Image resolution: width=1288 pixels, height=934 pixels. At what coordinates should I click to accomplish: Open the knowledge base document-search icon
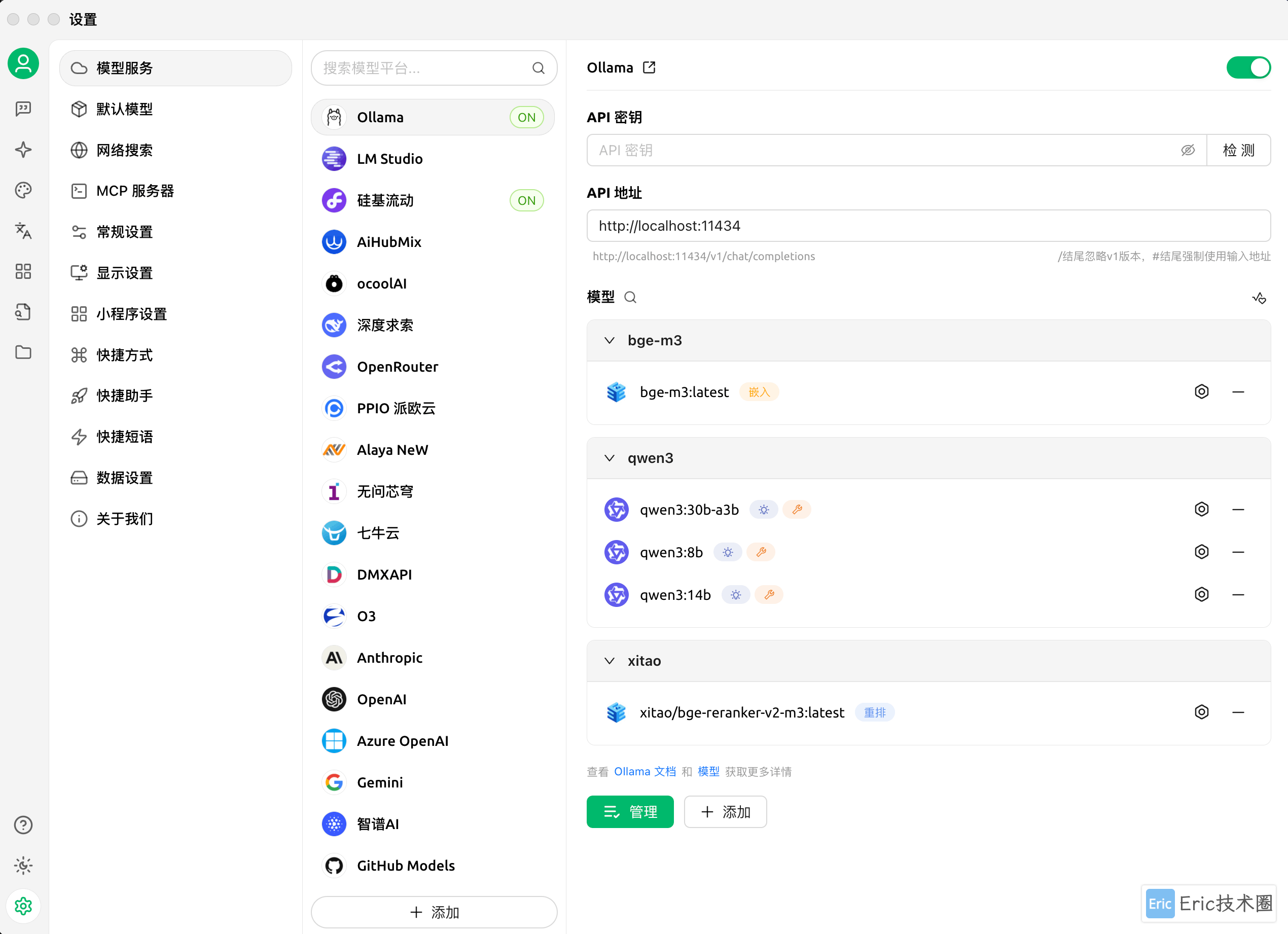23,312
